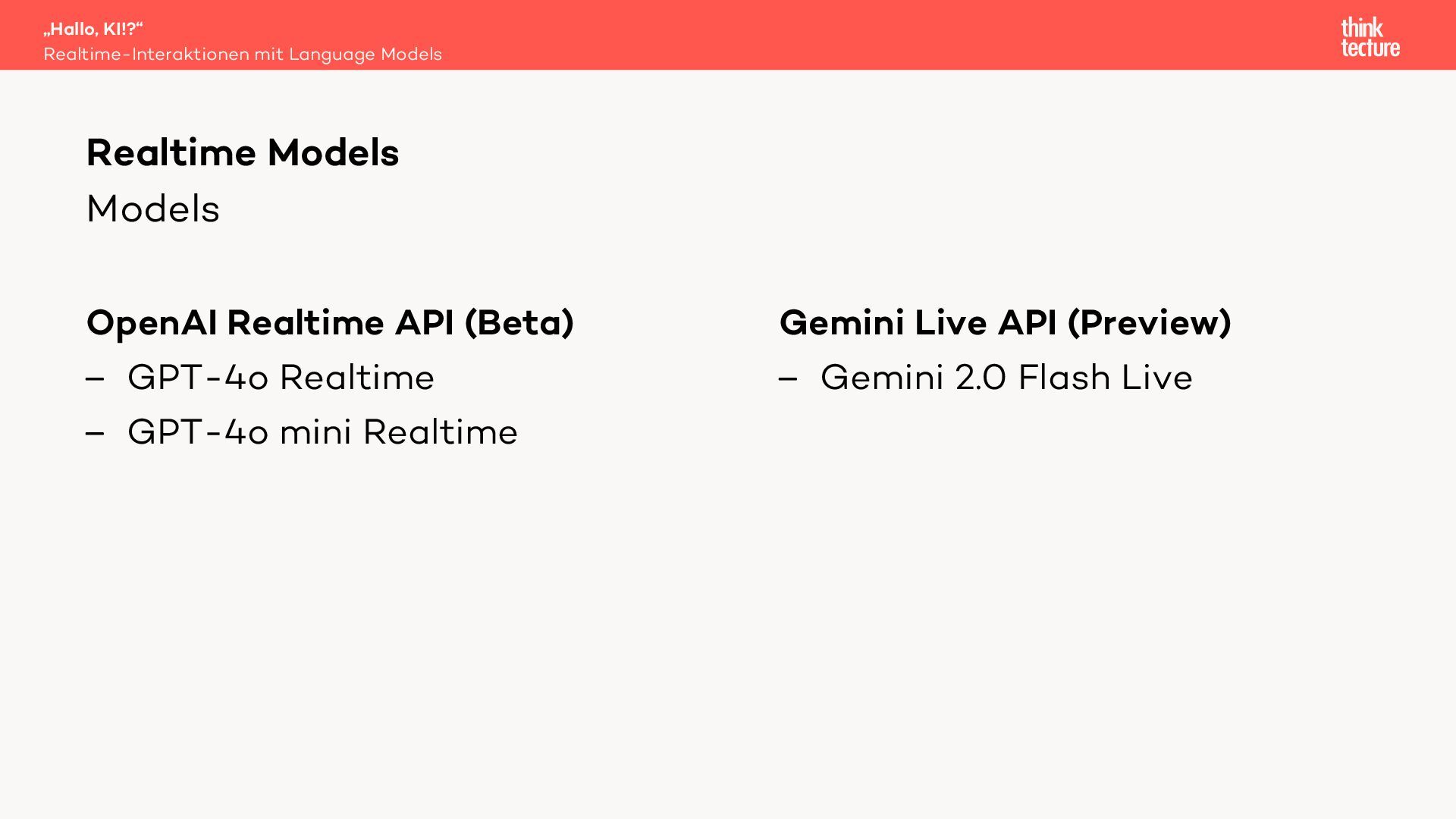Viewport: 1456px width, 819px height.
Task: Click the "Hallo, KI!?" header title
Action: [93, 30]
